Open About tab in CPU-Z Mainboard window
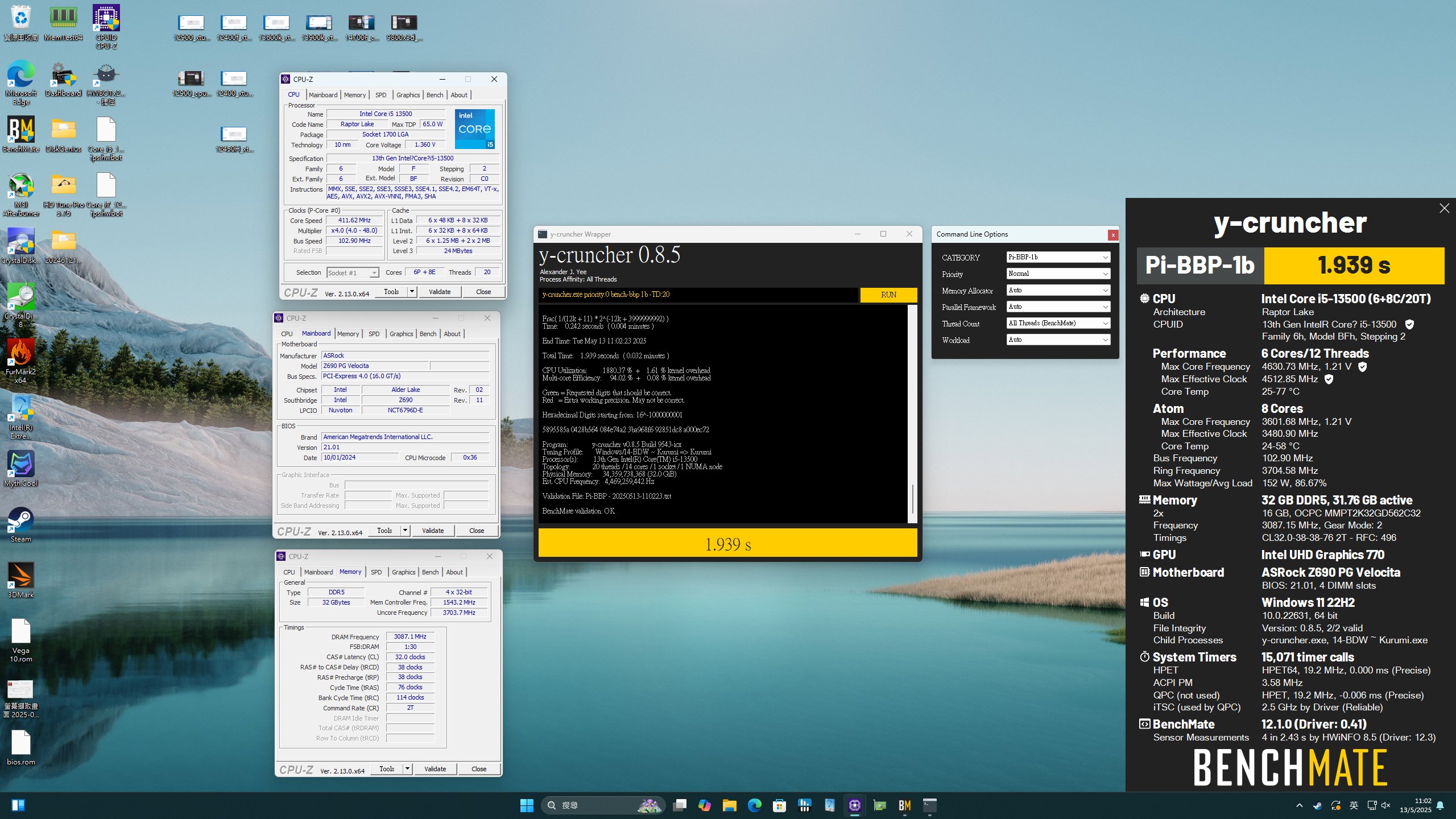This screenshot has height=819, width=1456. click(x=452, y=334)
